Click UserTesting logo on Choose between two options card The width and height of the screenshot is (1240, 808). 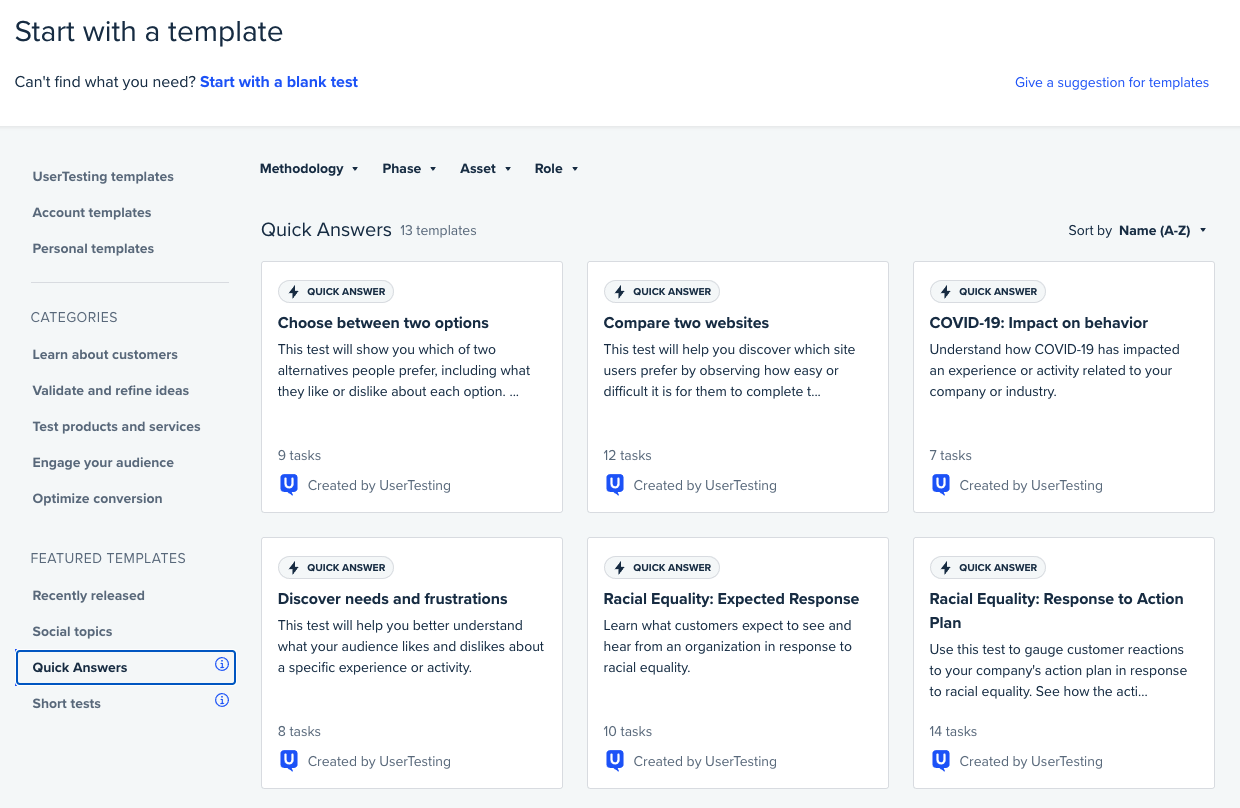click(289, 485)
